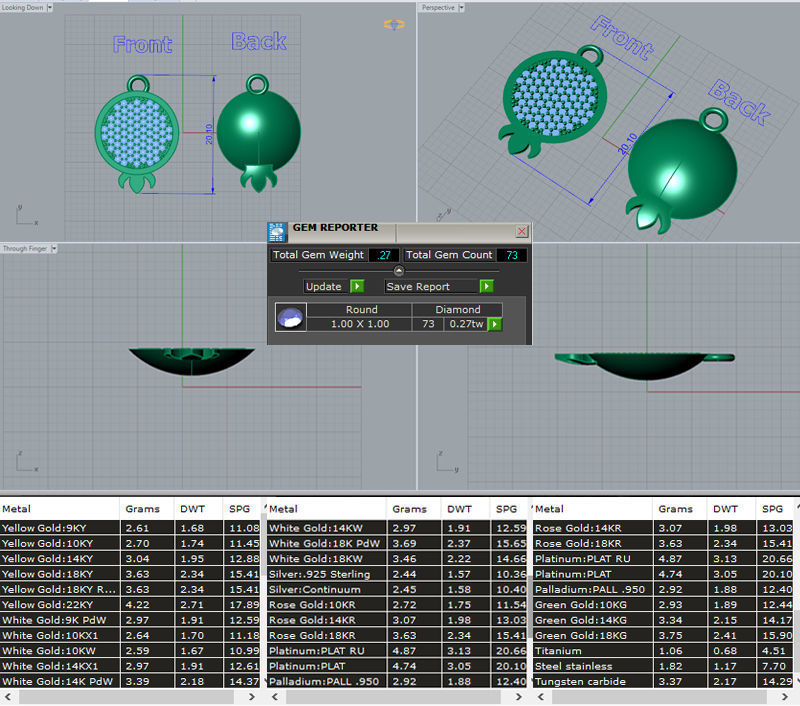Click the Gem Reporter app icon
The image size is (800, 706).
point(277,232)
